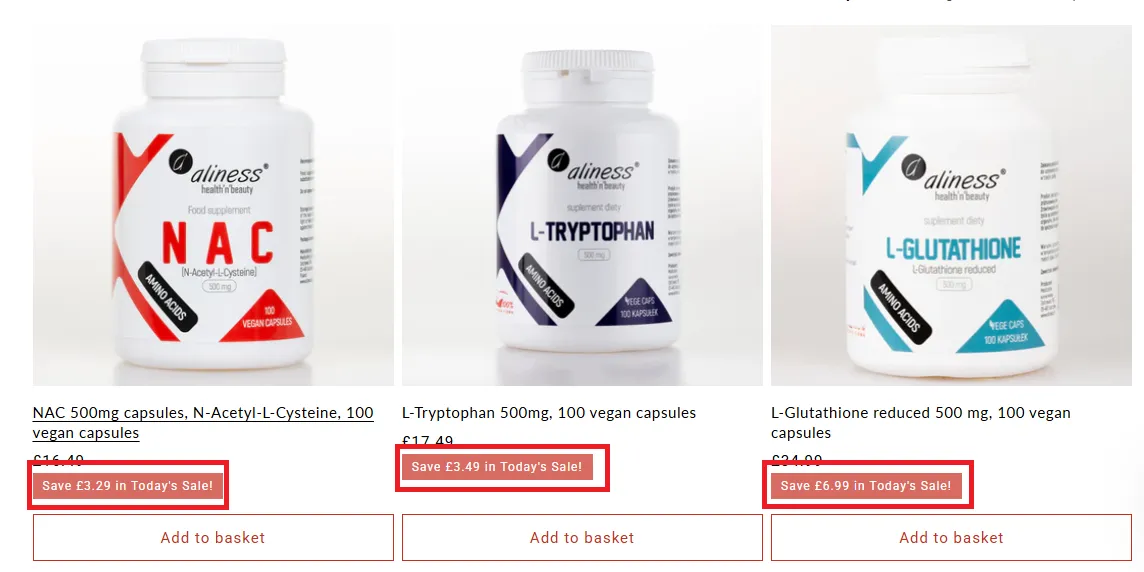Screen dimensions: 1144x572
Task: Select the large L-TRYPTOPHAN text on the bottle image
Action: [x=592, y=232]
